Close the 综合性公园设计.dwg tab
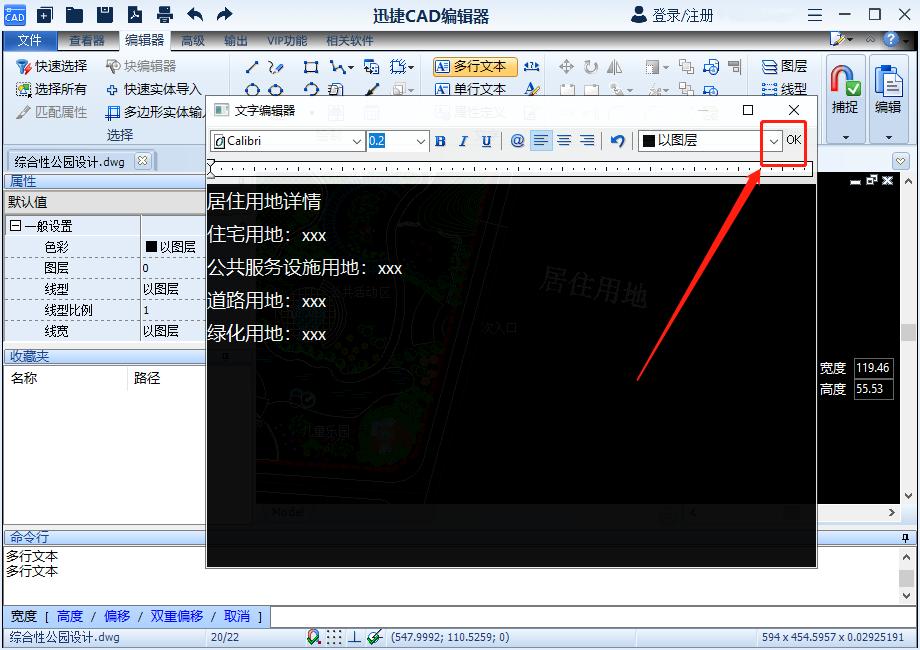920x650 pixels. 143,160
